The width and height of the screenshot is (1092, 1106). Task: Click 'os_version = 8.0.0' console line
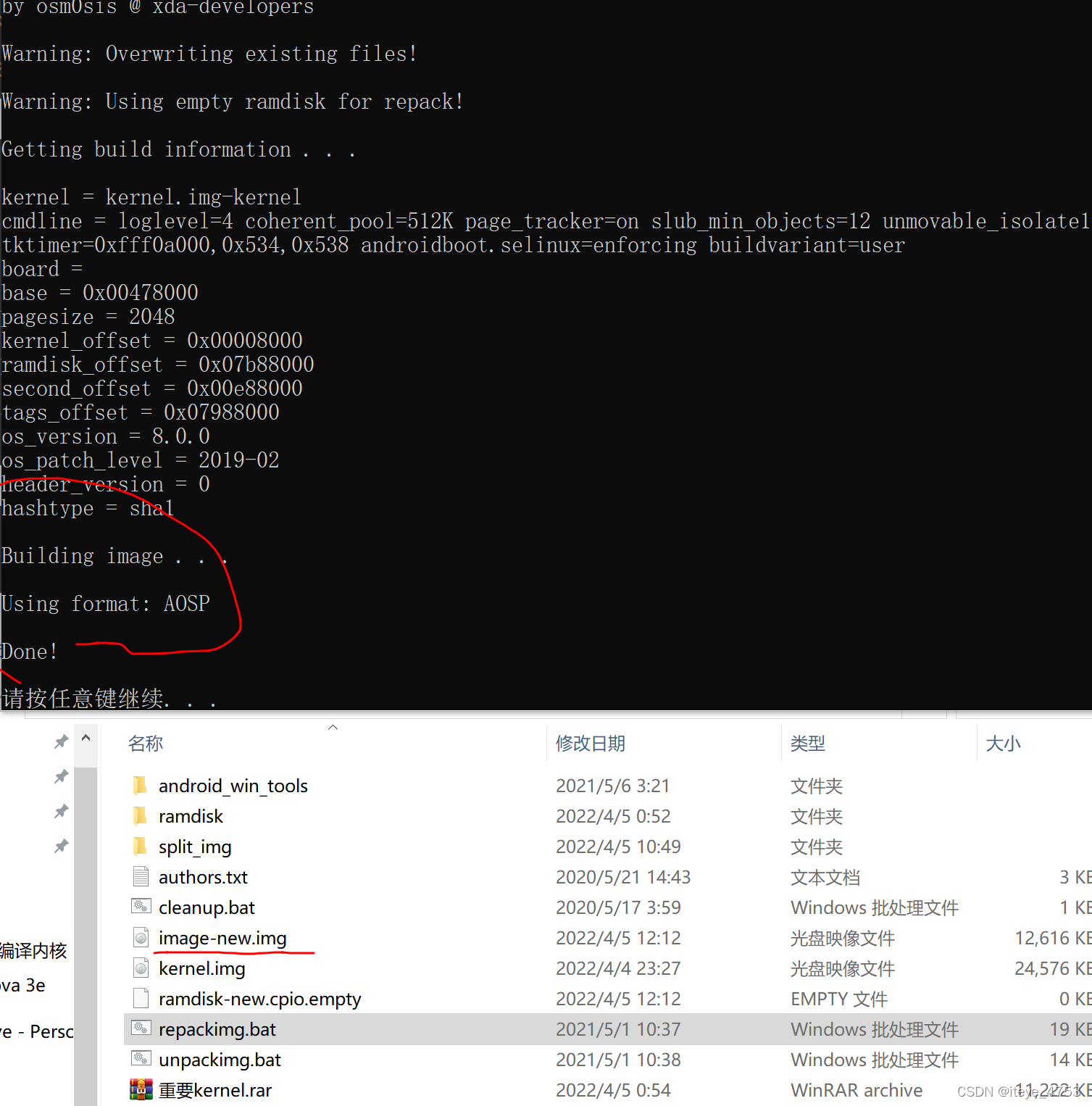click(x=106, y=436)
